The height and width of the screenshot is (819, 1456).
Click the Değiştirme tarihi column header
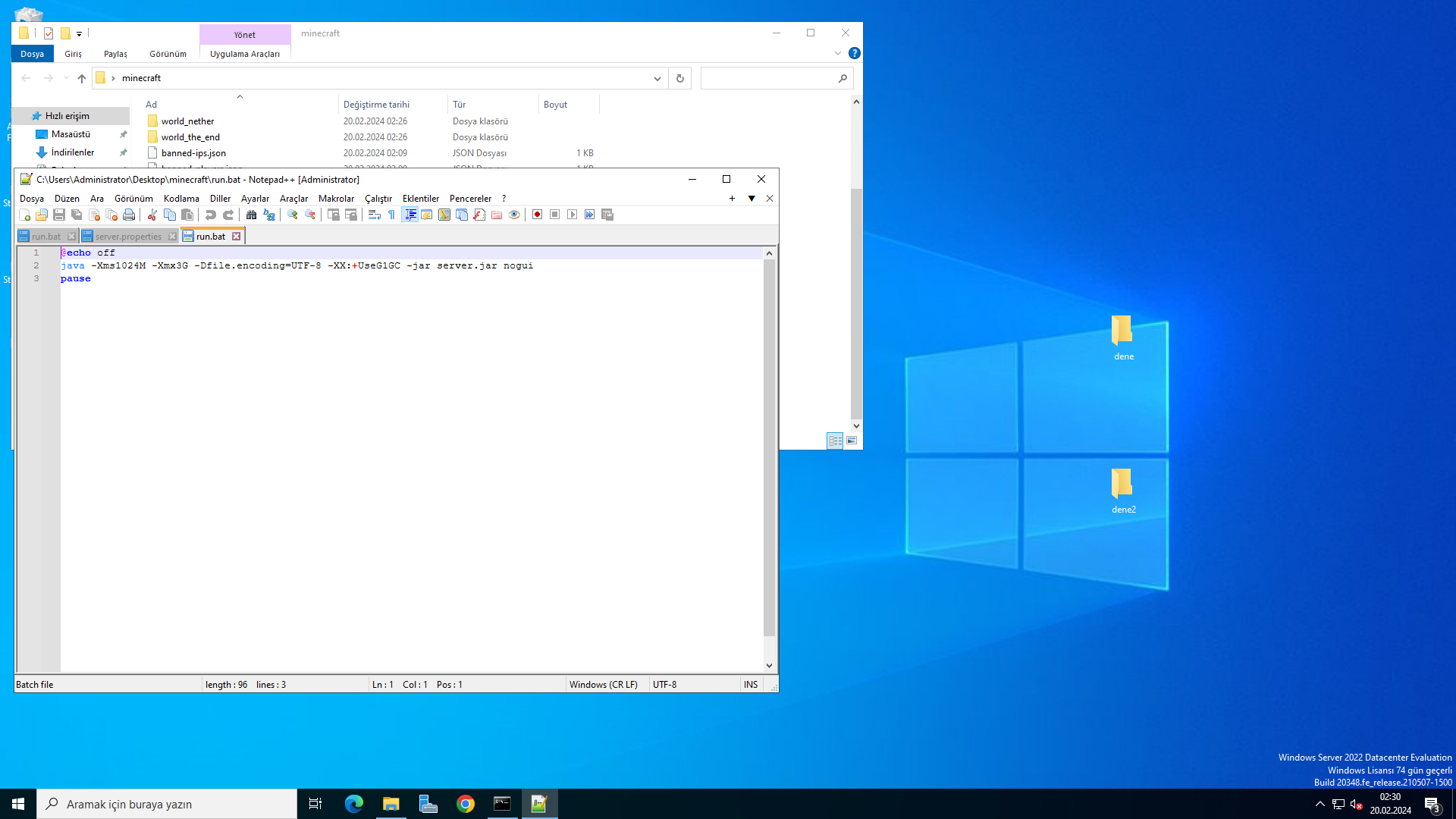click(x=376, y=105)
